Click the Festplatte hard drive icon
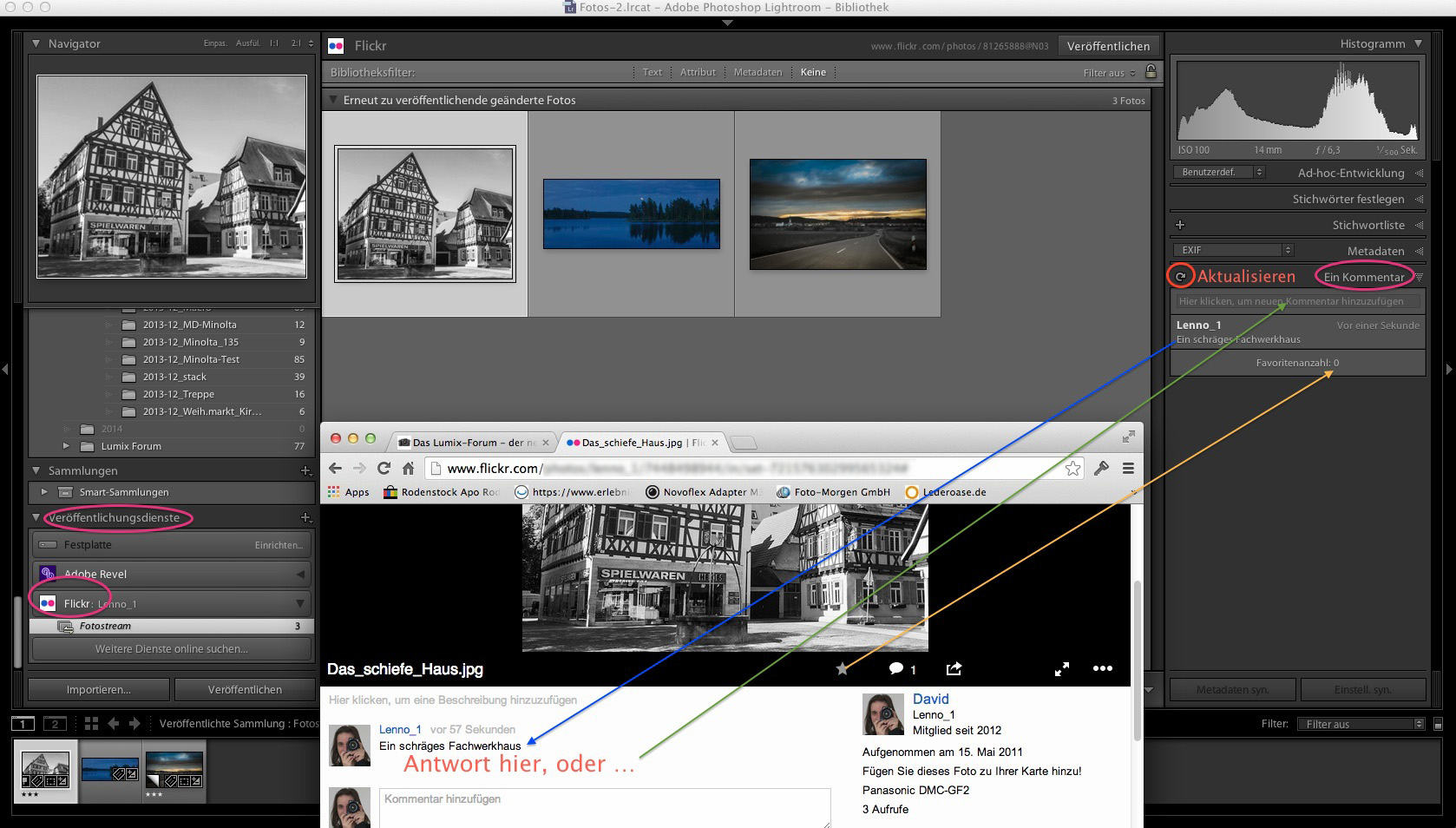Image resolution: width=1456 pixels, height=828 pixels. (x=48, y=545)
